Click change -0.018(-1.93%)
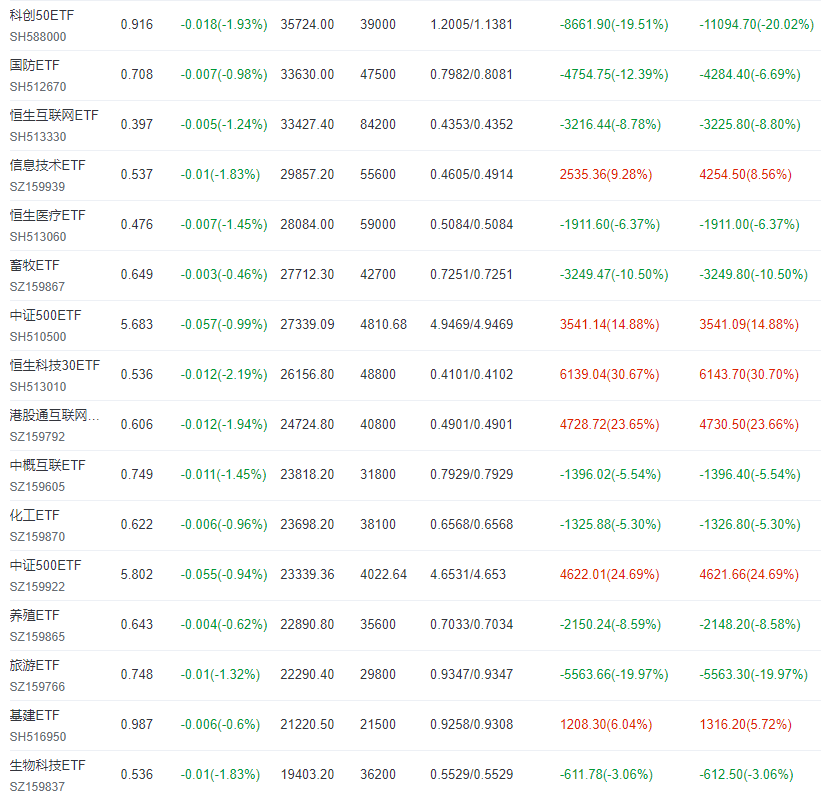The width and height of the screenshot is (821, 799). coord(224,25)
